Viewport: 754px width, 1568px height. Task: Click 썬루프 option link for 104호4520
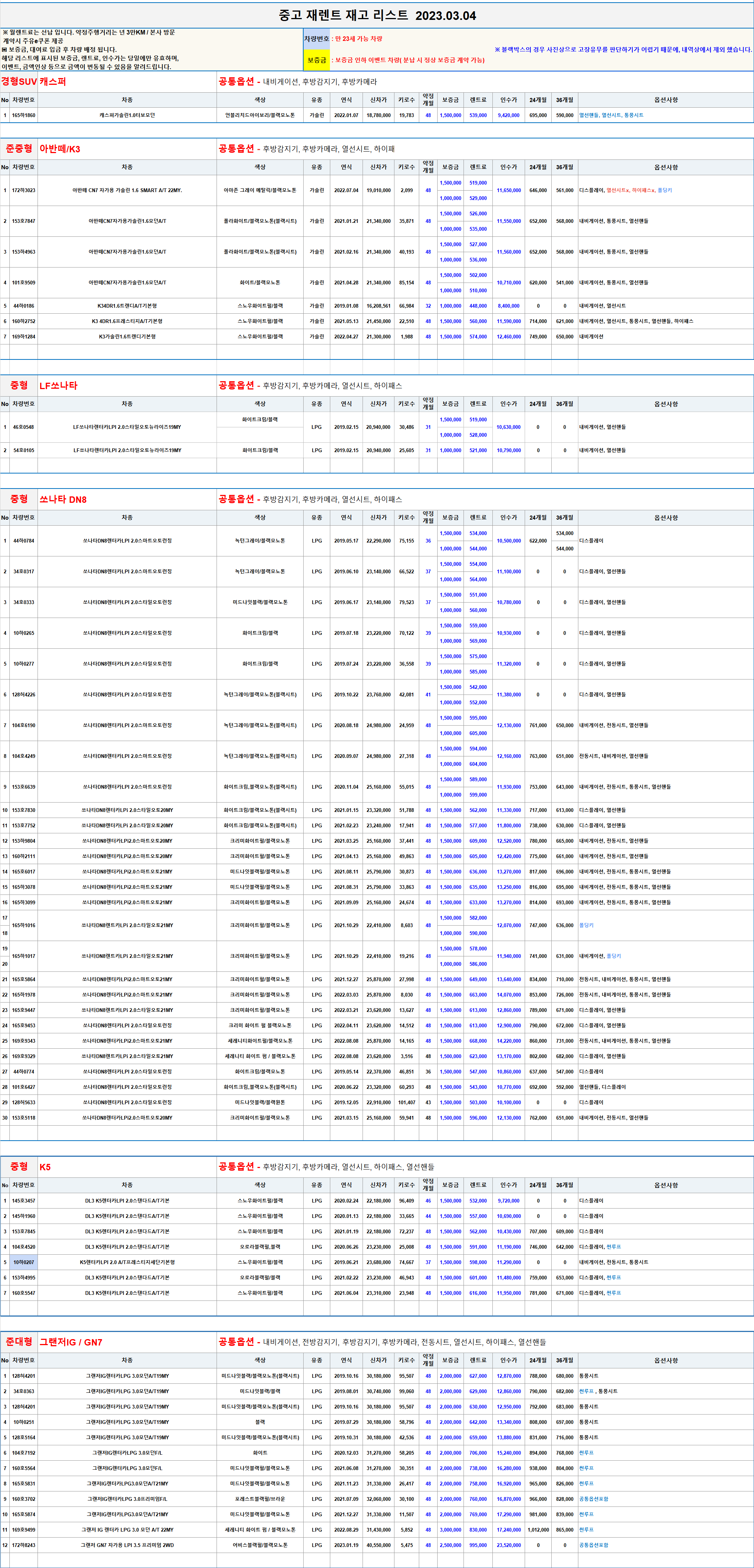click(x=613, y=1246)
